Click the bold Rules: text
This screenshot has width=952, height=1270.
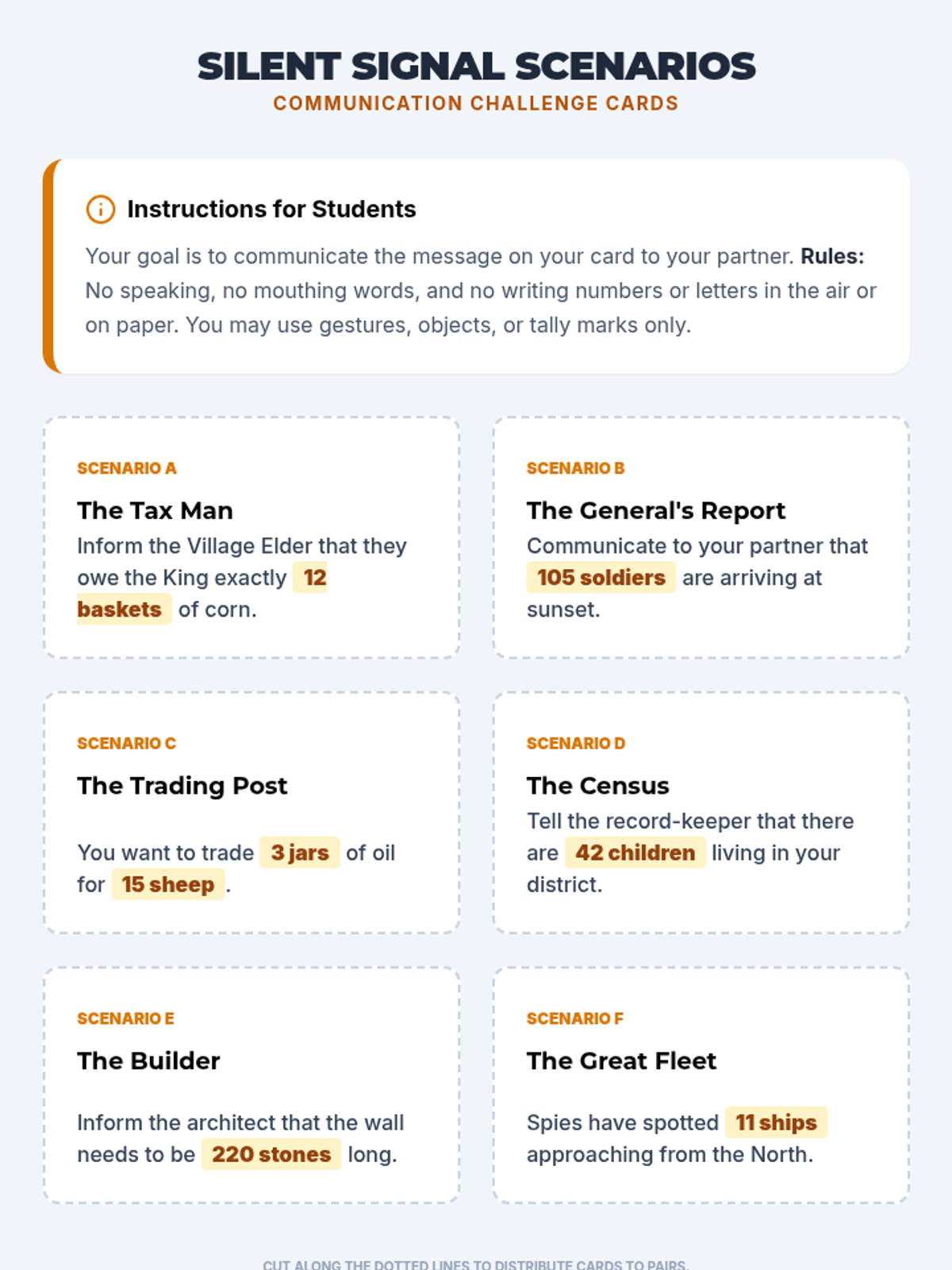coord(832,256)
